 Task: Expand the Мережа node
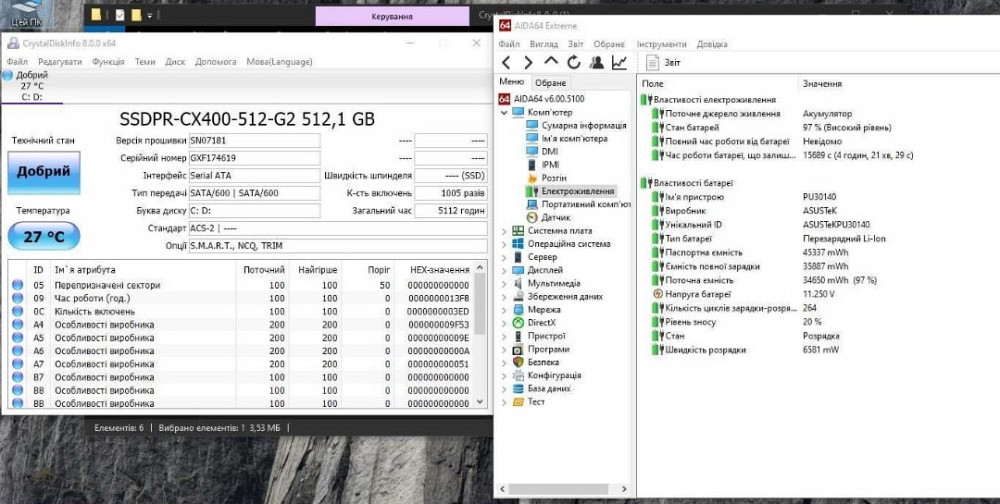pyautogui.click(x=504, y=310)
